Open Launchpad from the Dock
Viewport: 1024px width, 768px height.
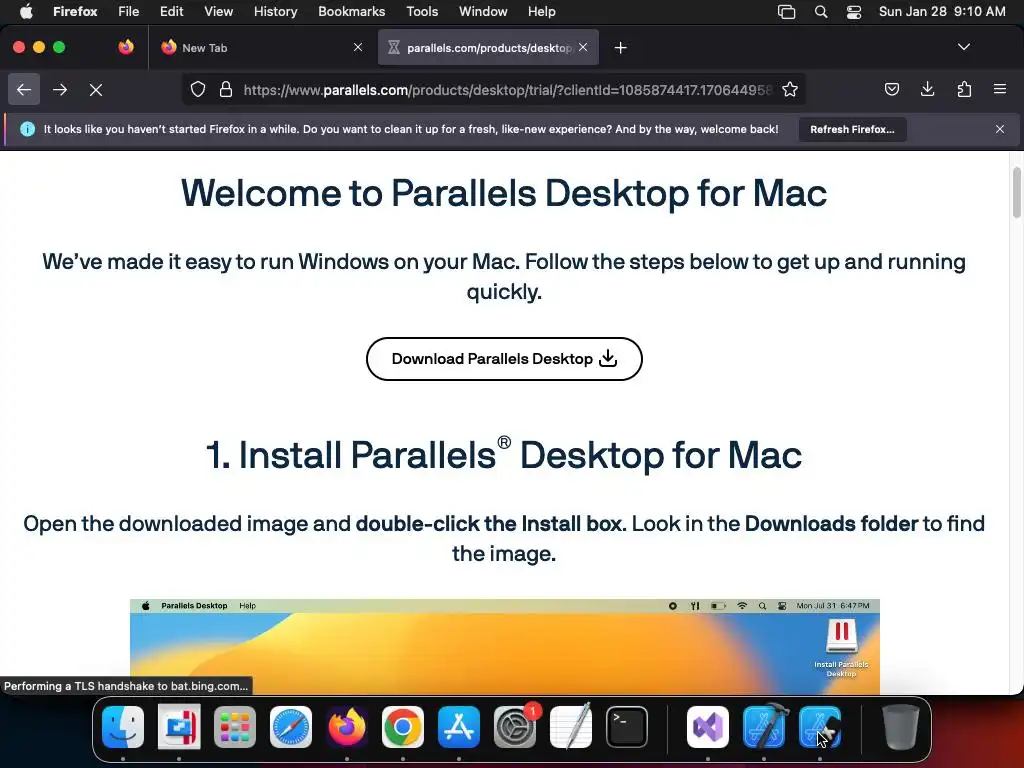pyautogui.click(x=235, y=727)
